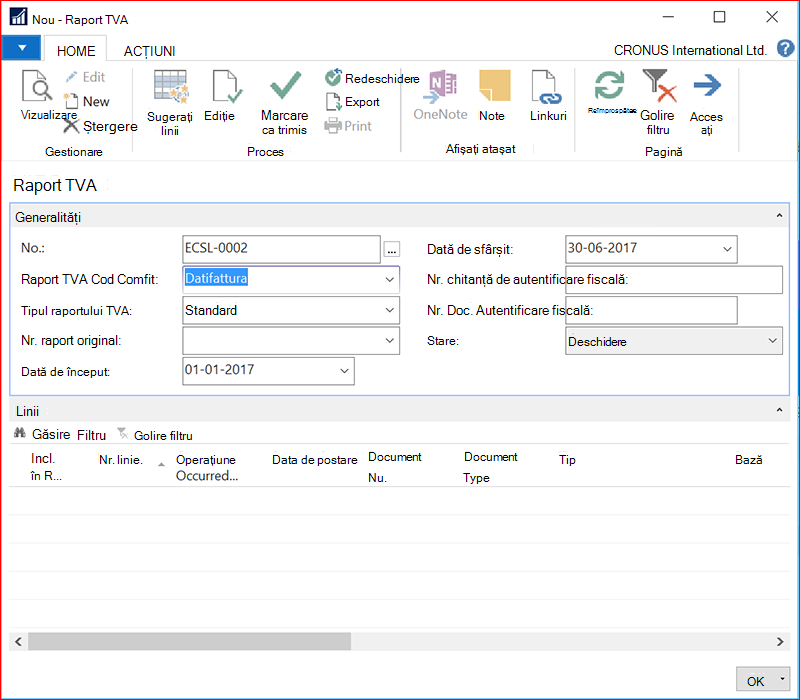Image resolution: width=800 pixels, height=700 pixels.
Task: Refresh the page with Reîmprospătare icon
Action: 609,85
